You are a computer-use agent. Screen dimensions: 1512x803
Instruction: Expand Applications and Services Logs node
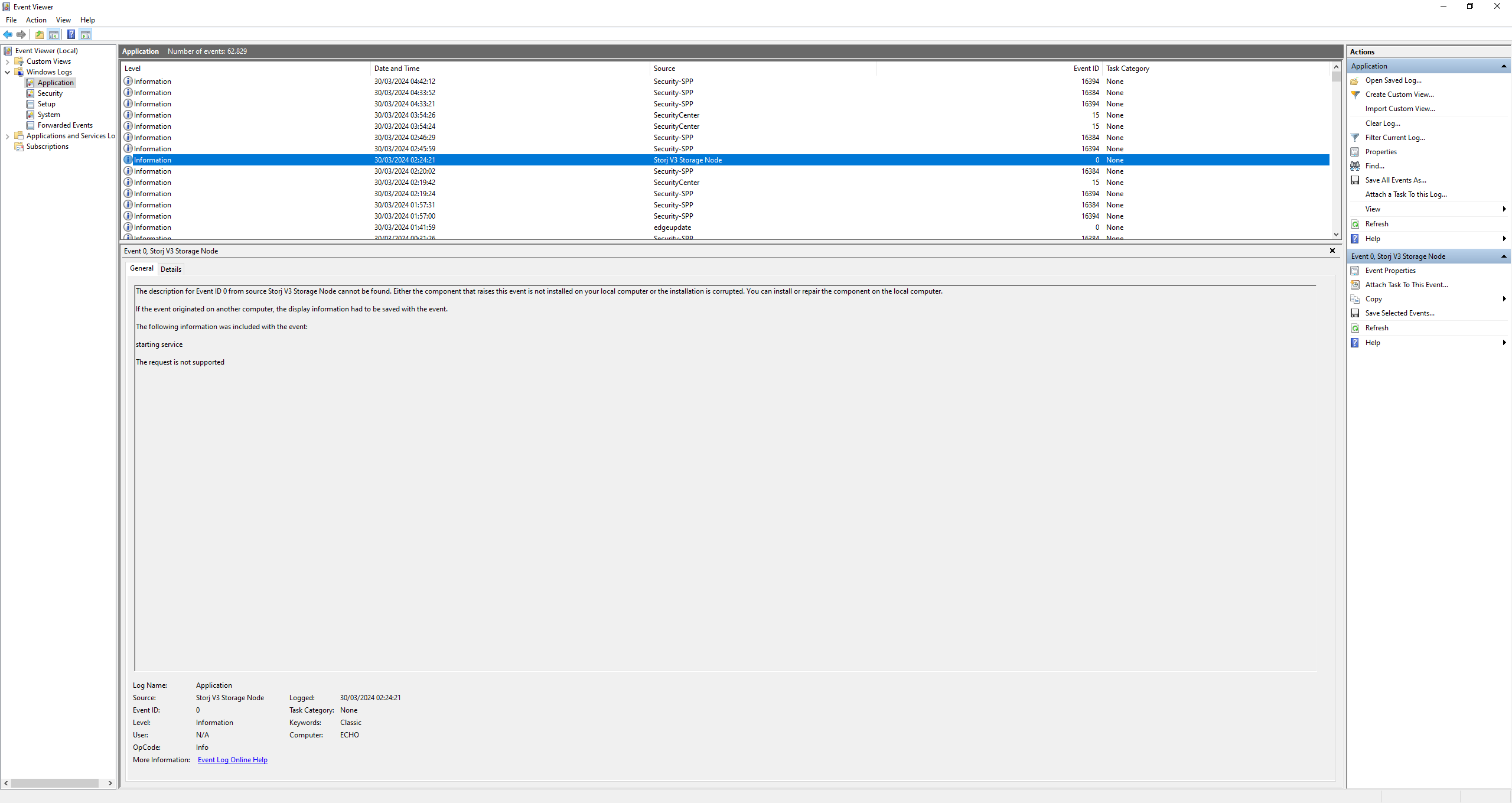[x=7, y=136]
